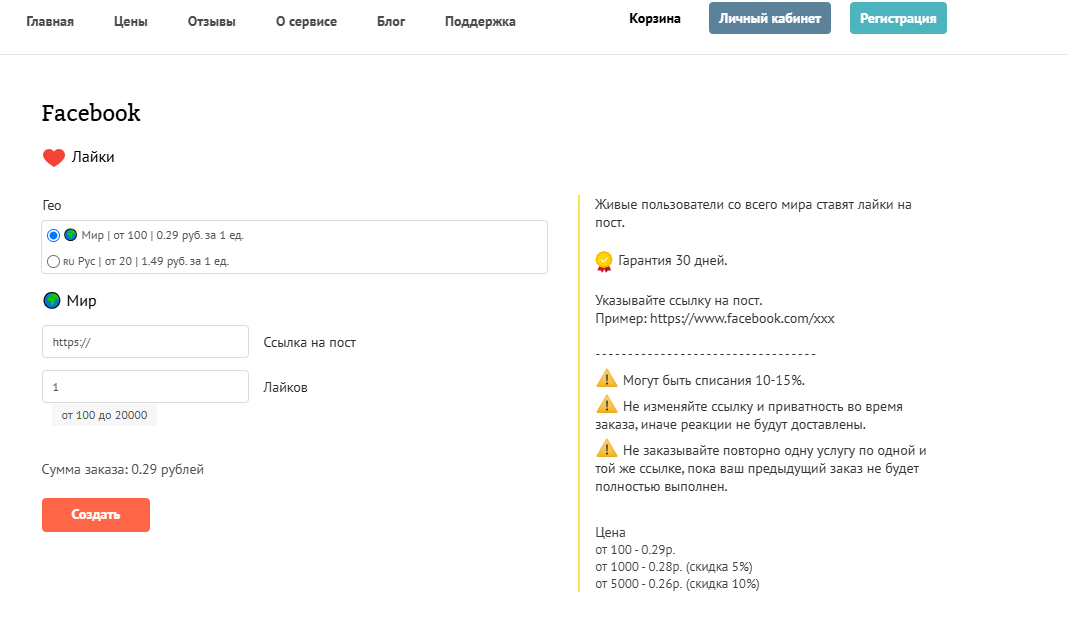Click the 'Могут быть списания 10-15%.' text
Viewport: 1068px width, 624px height.
point(713,381)
